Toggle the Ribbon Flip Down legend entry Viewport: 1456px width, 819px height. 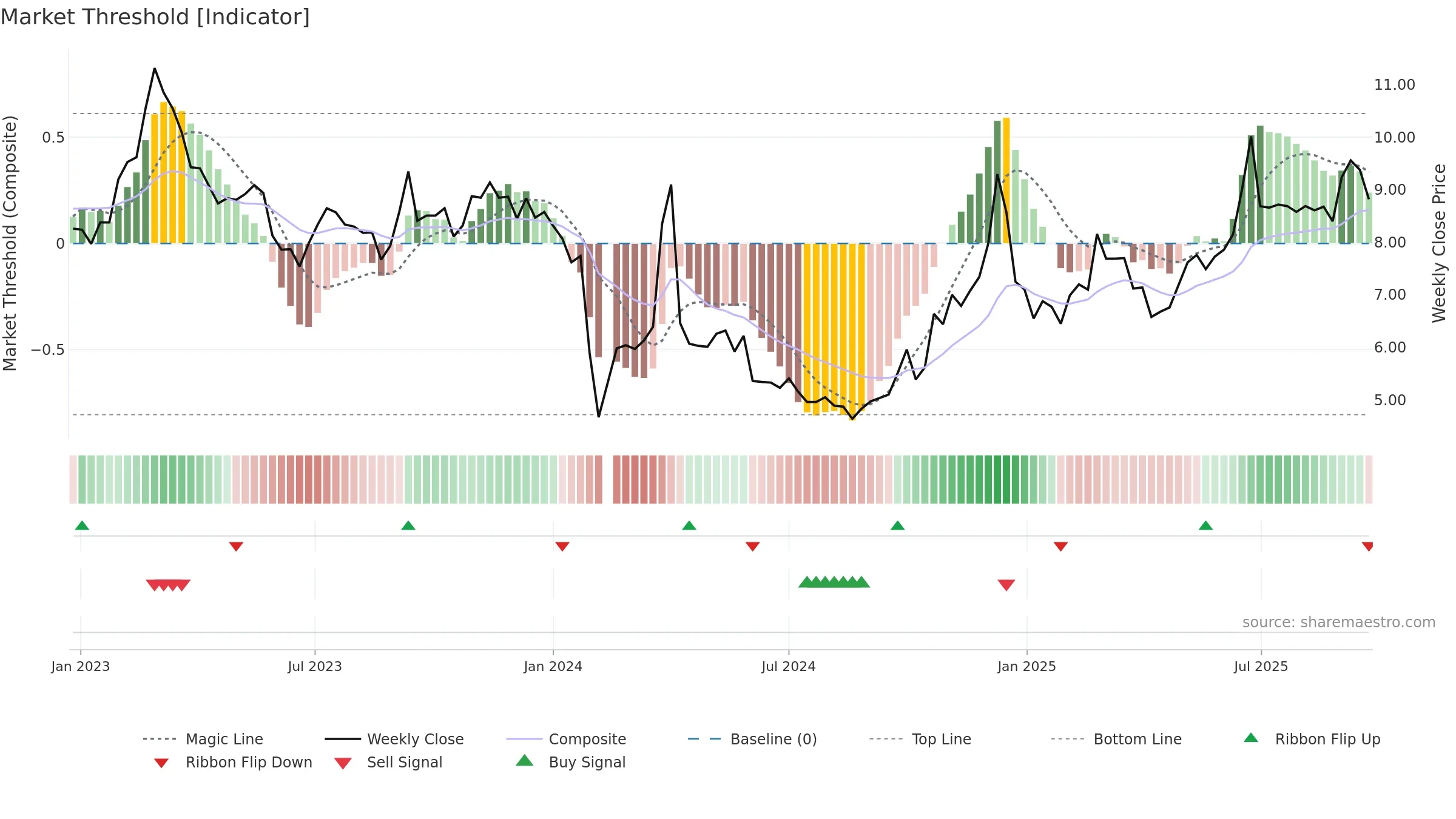[232, 762]
